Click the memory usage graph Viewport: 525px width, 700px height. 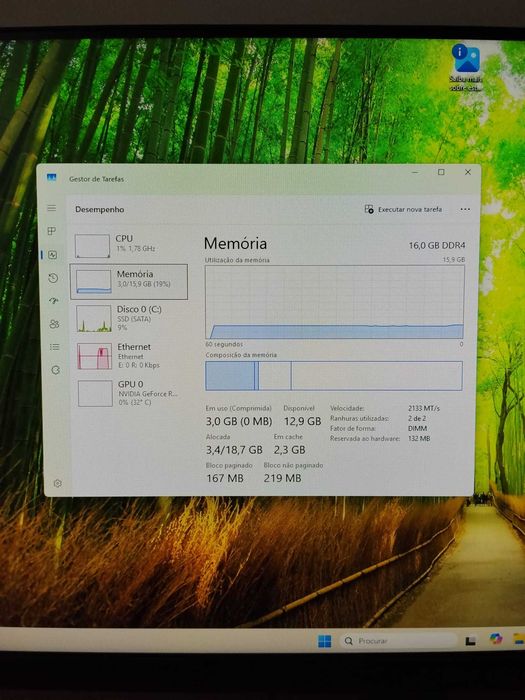coord(334,302)
